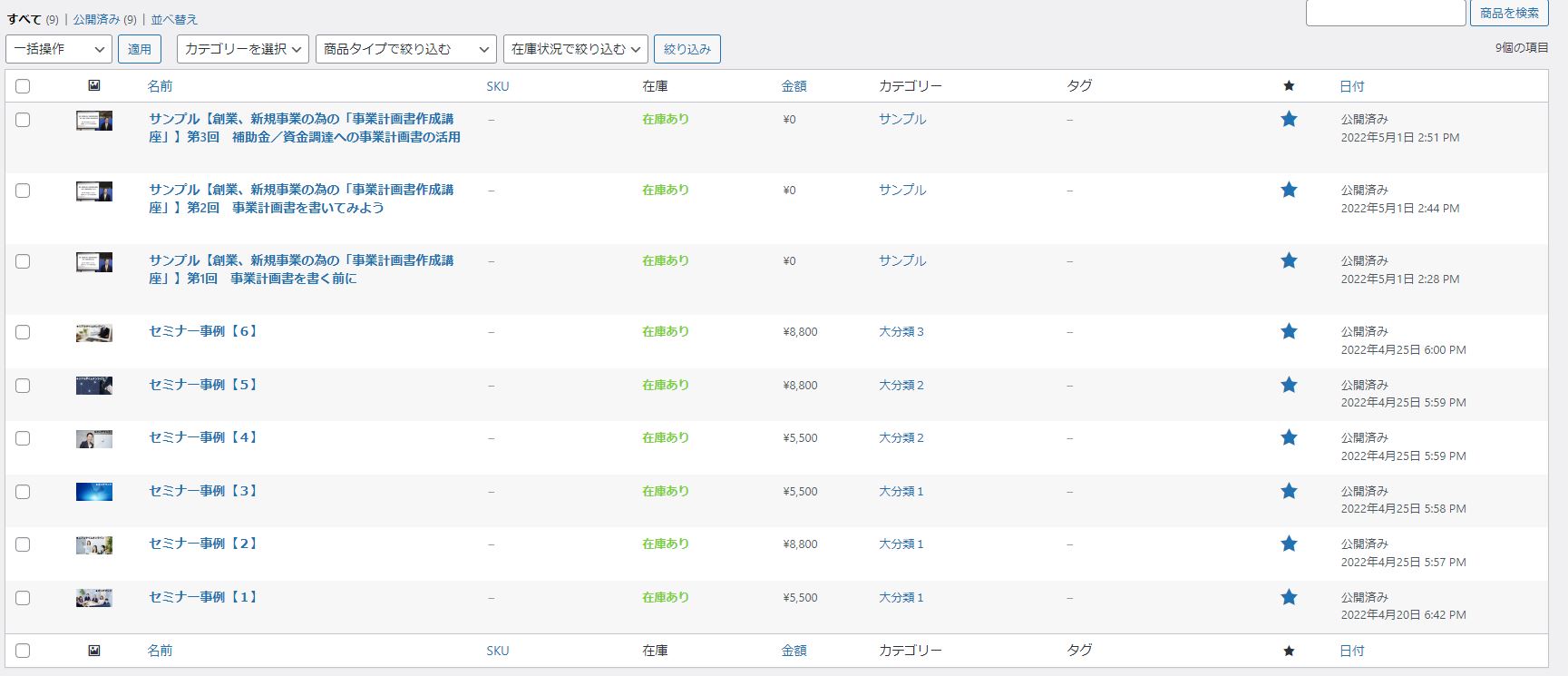
Task: Click the 商品を検索 search button
Action: [1509, 13]
